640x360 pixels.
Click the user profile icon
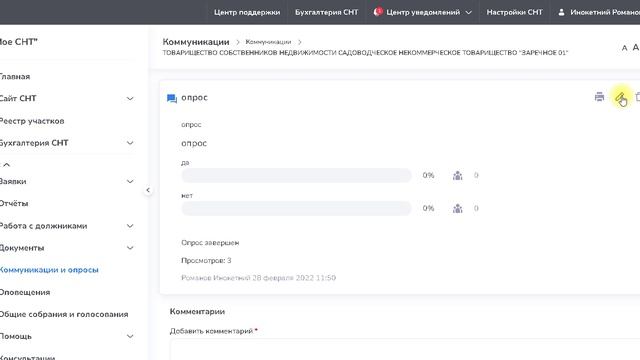[x=561, y=12]
